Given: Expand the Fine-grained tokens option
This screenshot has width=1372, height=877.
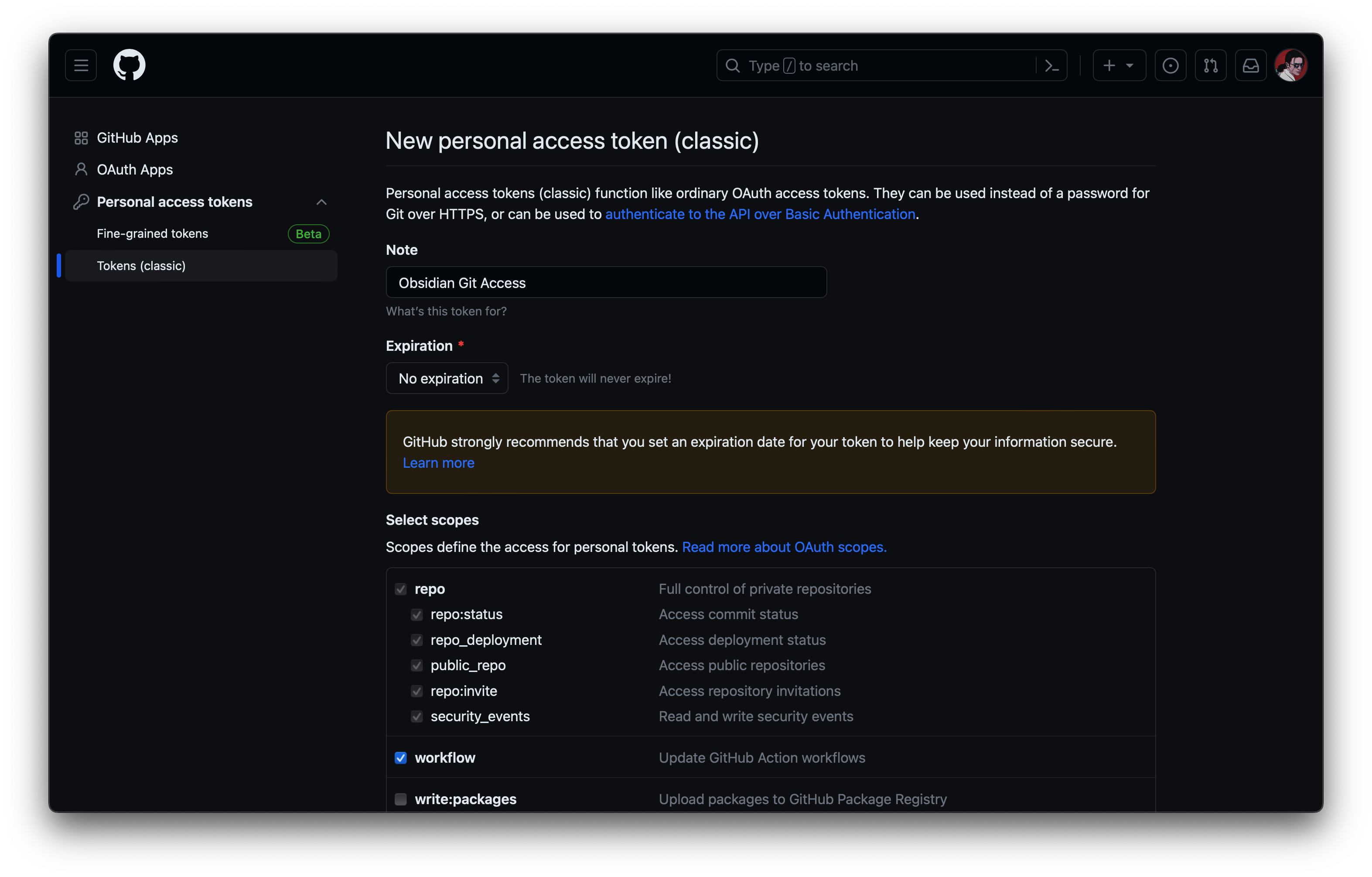Looking at the screenshot, I should click(x=152, y=233).
